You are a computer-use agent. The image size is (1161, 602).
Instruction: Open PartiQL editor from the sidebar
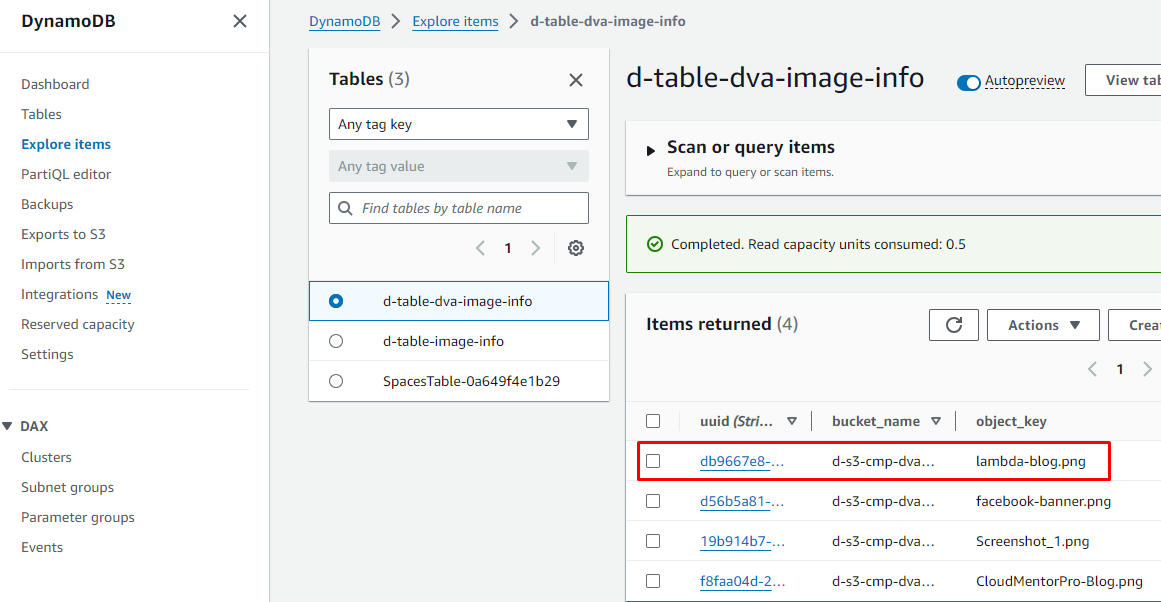[66, 174]
